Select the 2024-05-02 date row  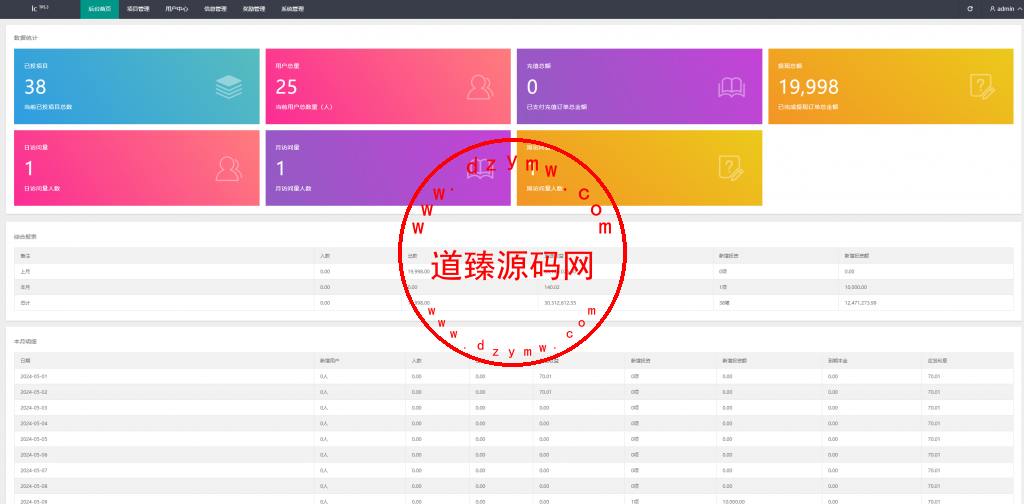[513, 392]
